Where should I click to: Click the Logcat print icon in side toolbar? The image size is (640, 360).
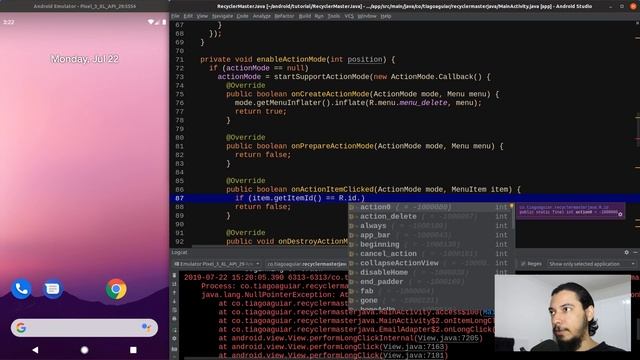(x=174, y=319)
